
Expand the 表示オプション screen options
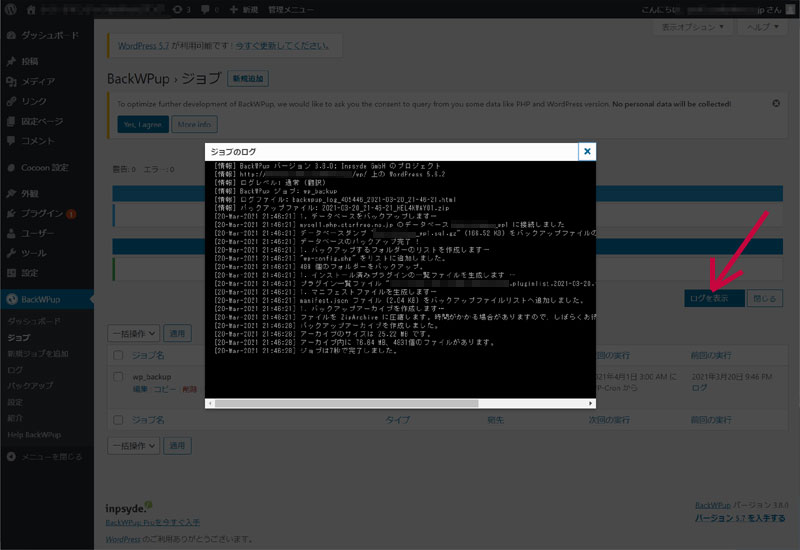(x=693, y=27)
